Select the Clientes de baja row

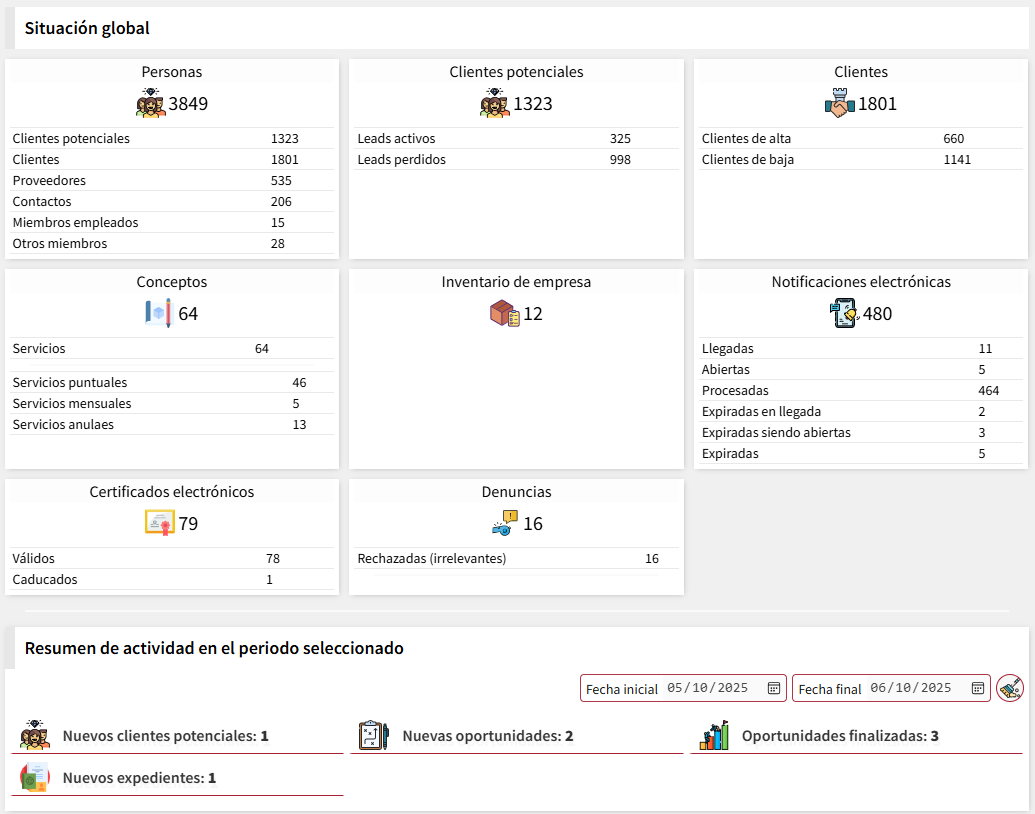pos(860,160)
